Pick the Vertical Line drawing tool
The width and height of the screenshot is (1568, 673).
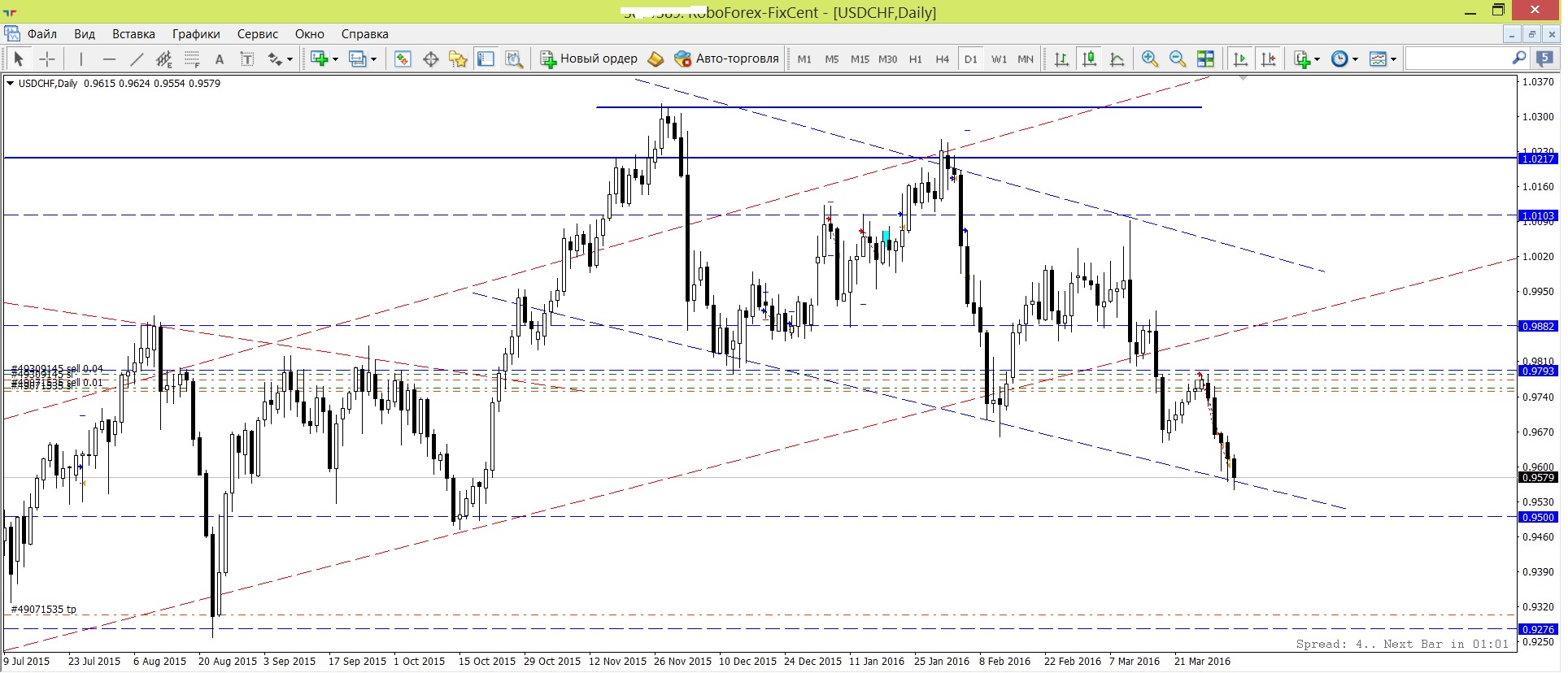point(81,59)
